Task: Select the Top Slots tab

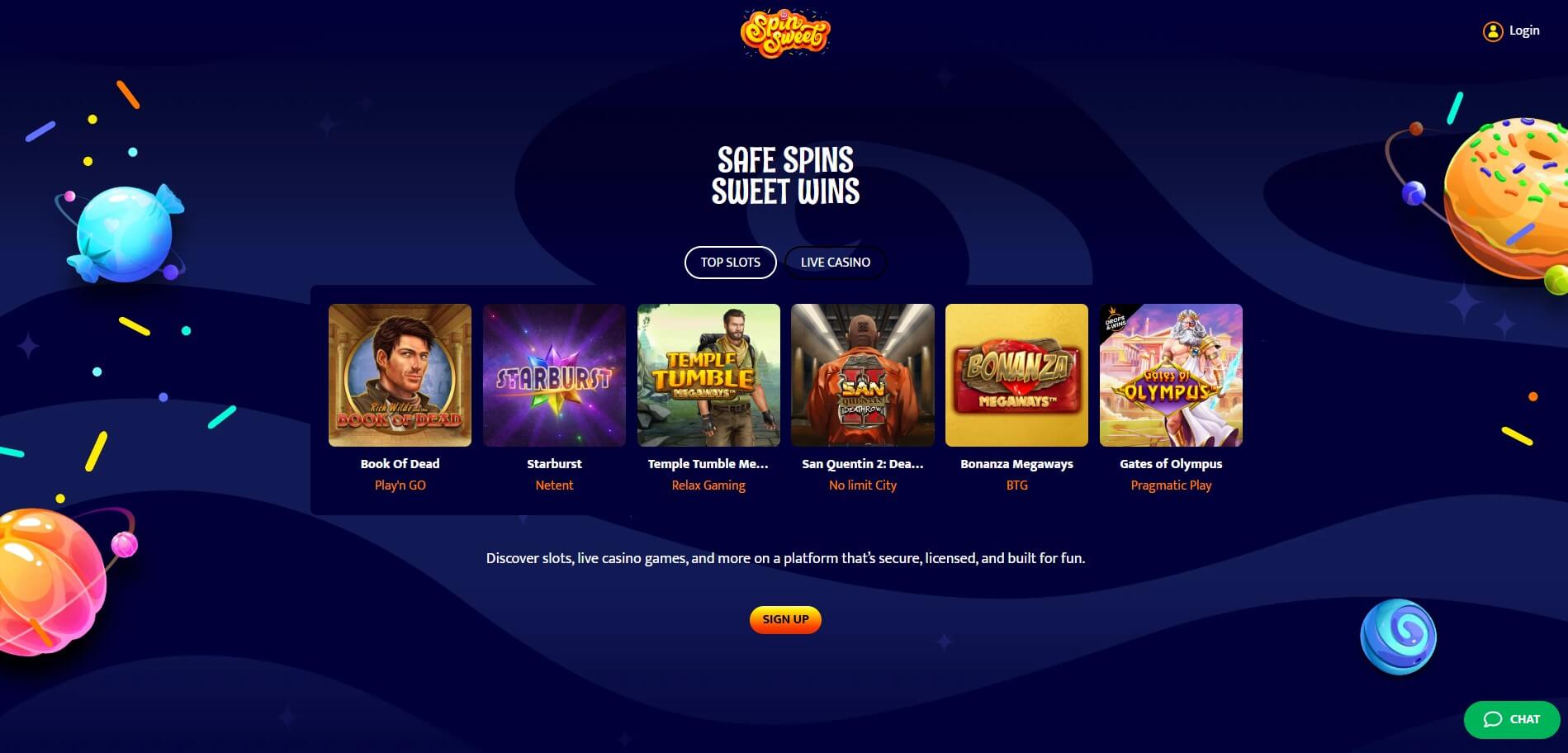Action: coord(731,263)
